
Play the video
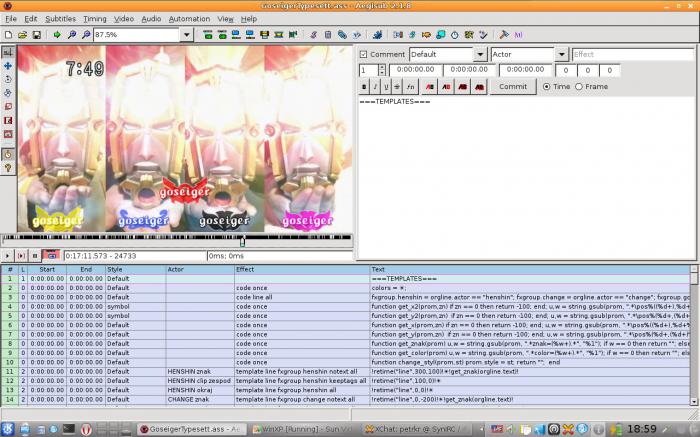(x=7, y=256)
